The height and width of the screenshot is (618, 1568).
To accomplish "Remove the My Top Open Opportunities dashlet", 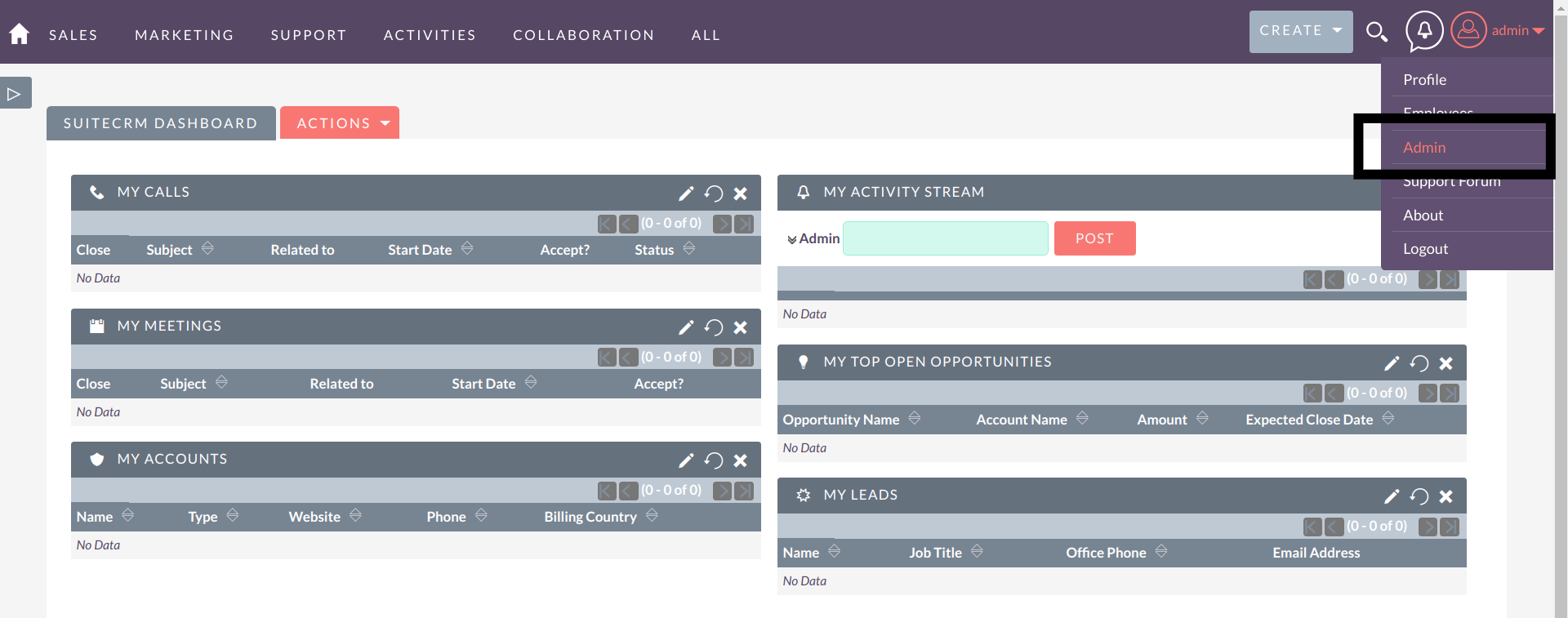I will click(x=1445, y=363).
